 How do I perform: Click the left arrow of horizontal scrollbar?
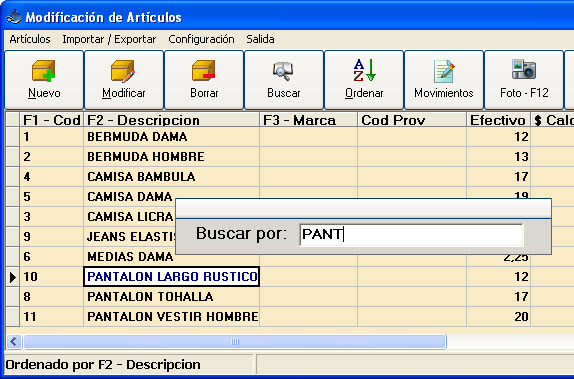pos(14,342)
